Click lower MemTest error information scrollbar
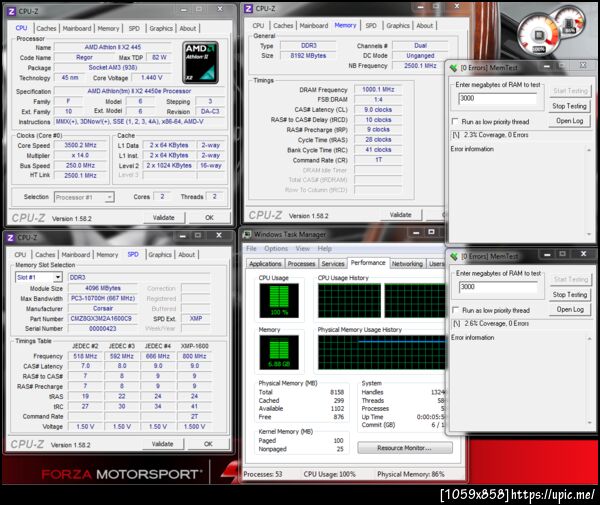 [589, 381]
